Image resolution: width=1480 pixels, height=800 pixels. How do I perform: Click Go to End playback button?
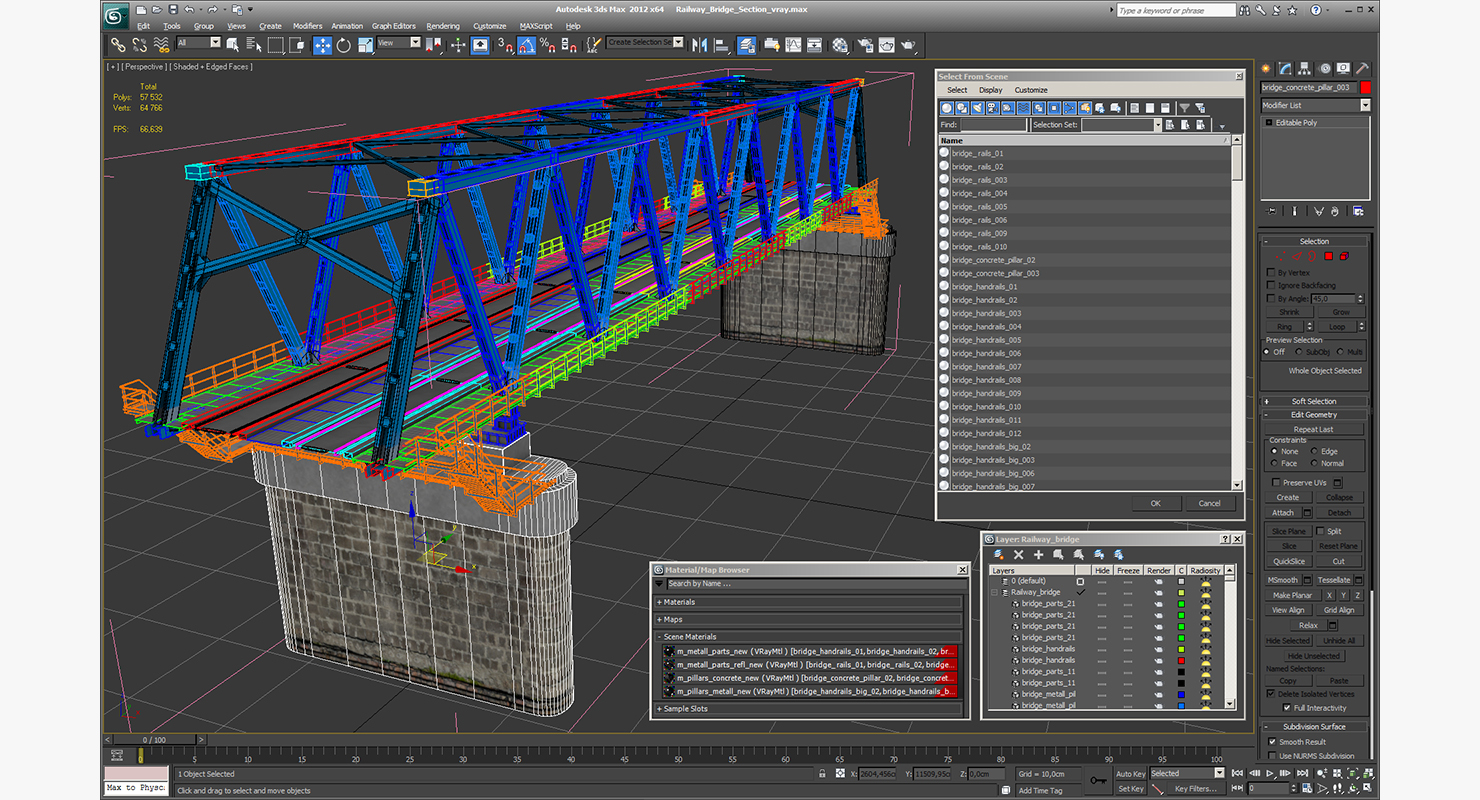pos(1302,773)
